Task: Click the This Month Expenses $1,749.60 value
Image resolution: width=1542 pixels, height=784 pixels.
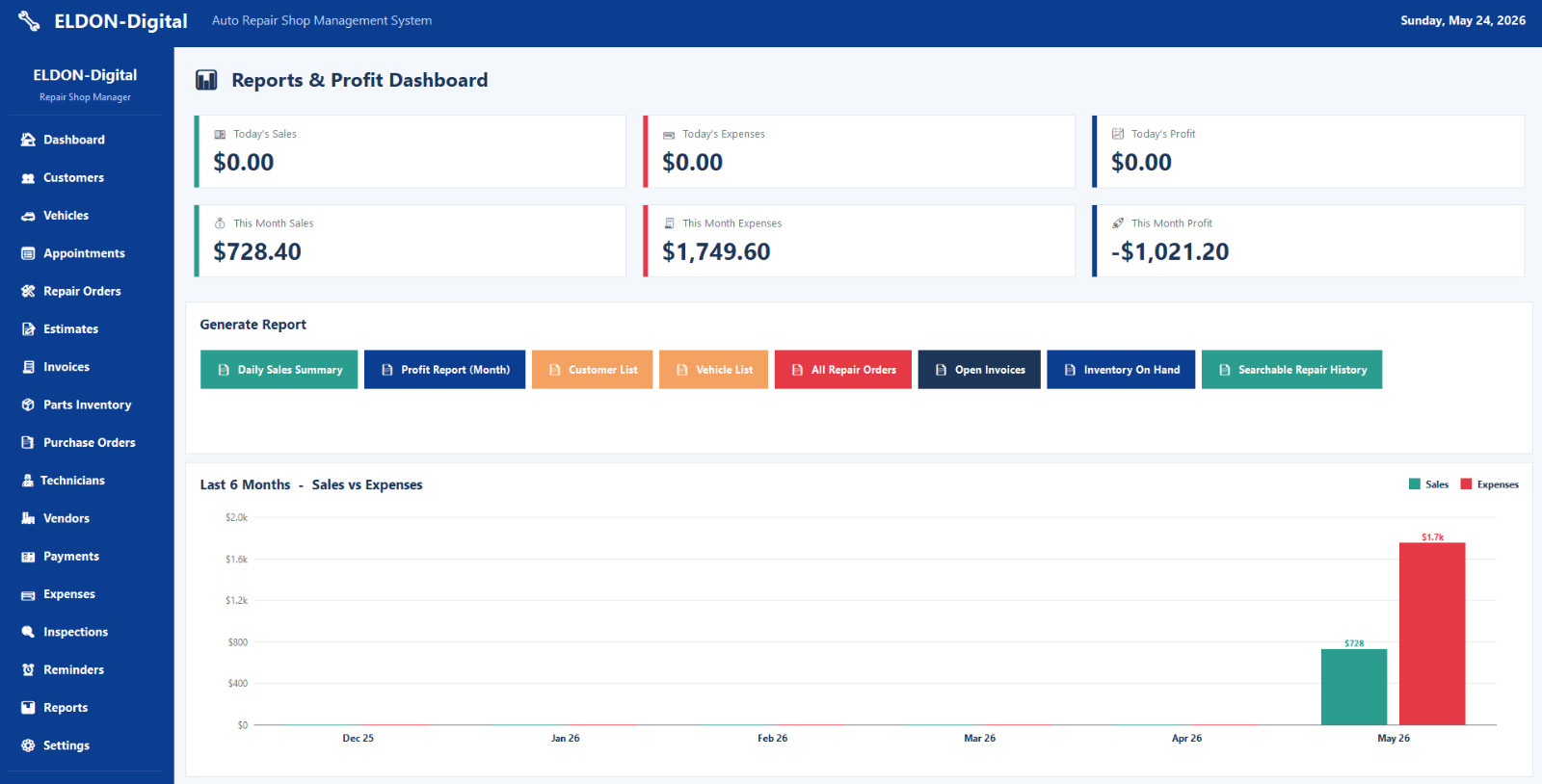Action: pyautogui.click(x=716, y=252)
